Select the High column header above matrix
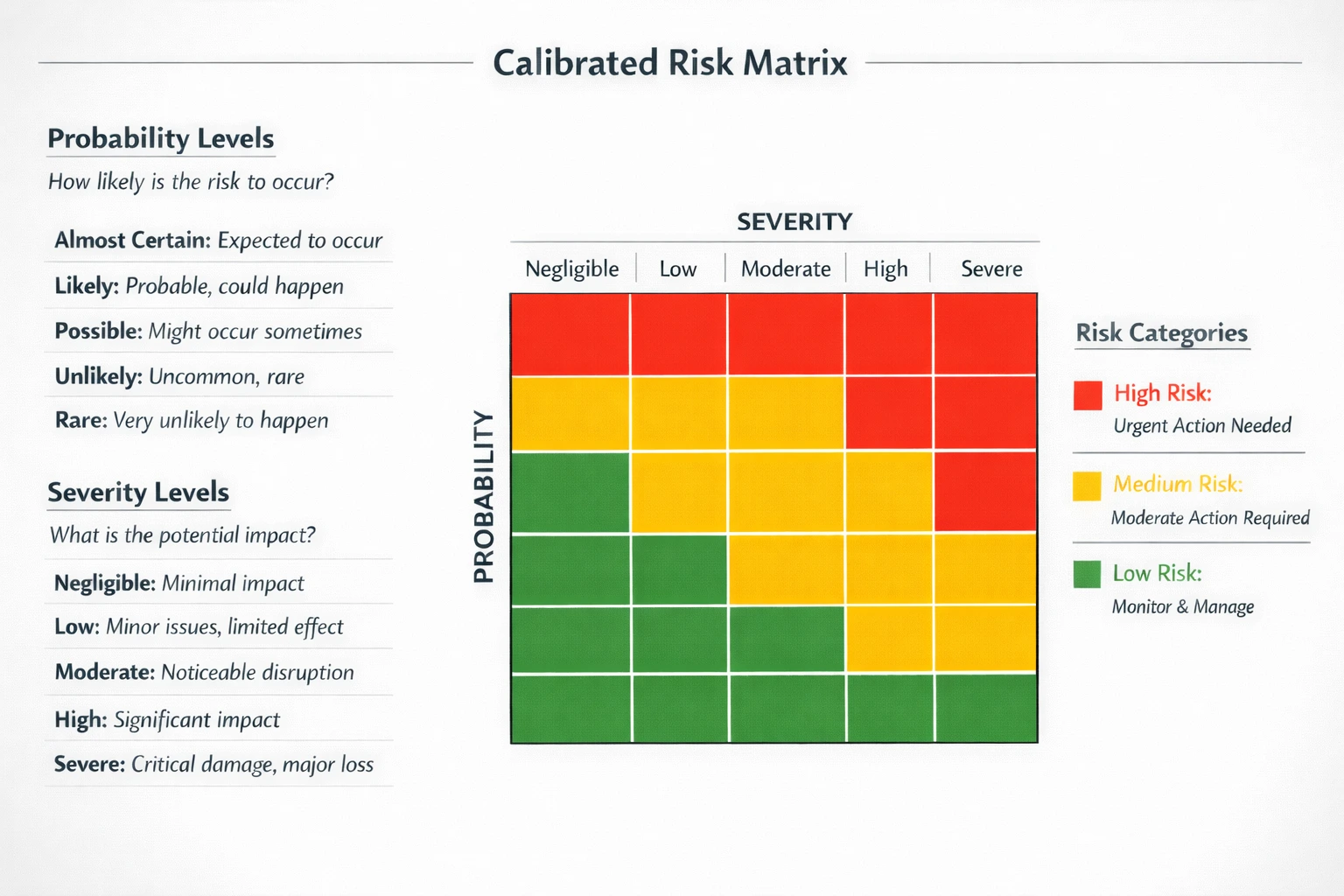The image size is (1344, 896). click(x=885, y=269)
